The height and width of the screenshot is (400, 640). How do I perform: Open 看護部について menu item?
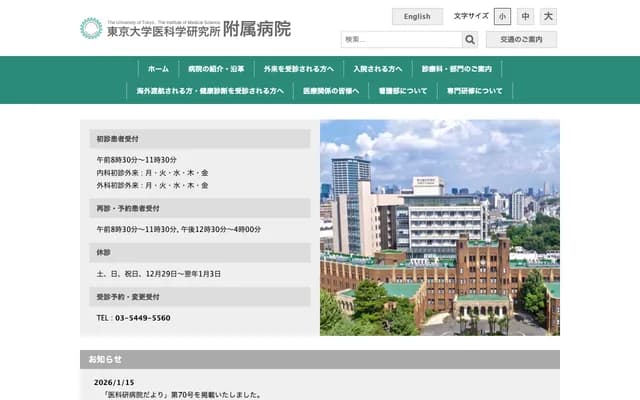[x=403, y=91]
